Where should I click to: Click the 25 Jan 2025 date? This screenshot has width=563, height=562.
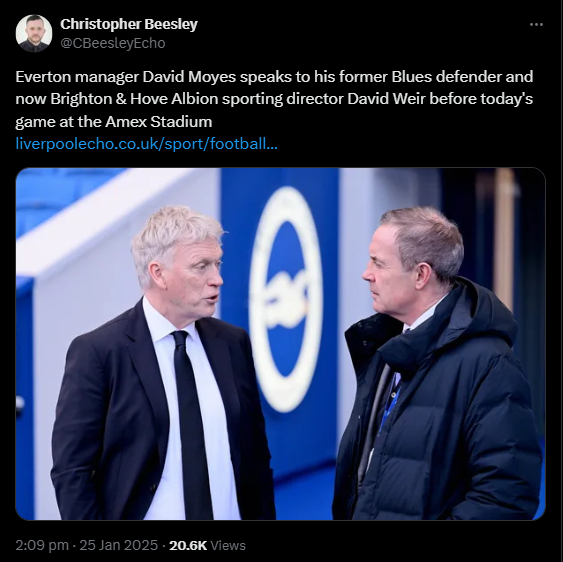118,545
